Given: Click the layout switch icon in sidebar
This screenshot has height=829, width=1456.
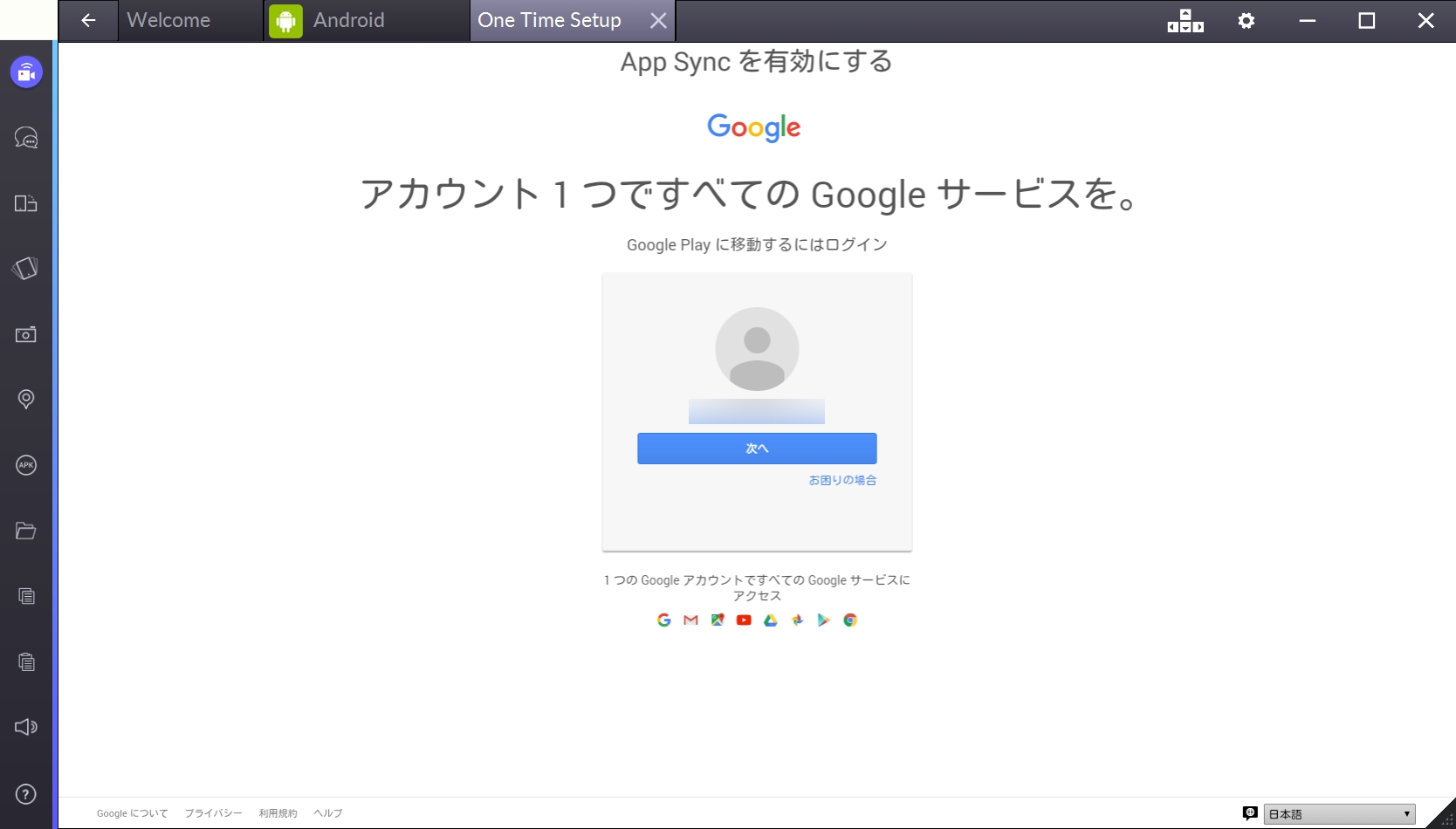Looking at the screenshot, I should (x=26, y=203).
